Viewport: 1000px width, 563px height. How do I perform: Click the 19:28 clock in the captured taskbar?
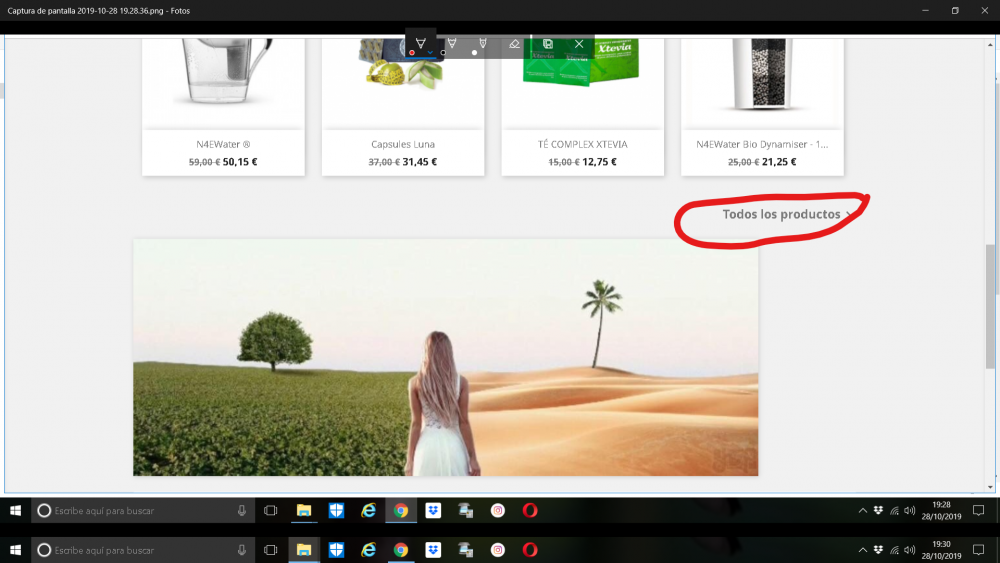941,510
